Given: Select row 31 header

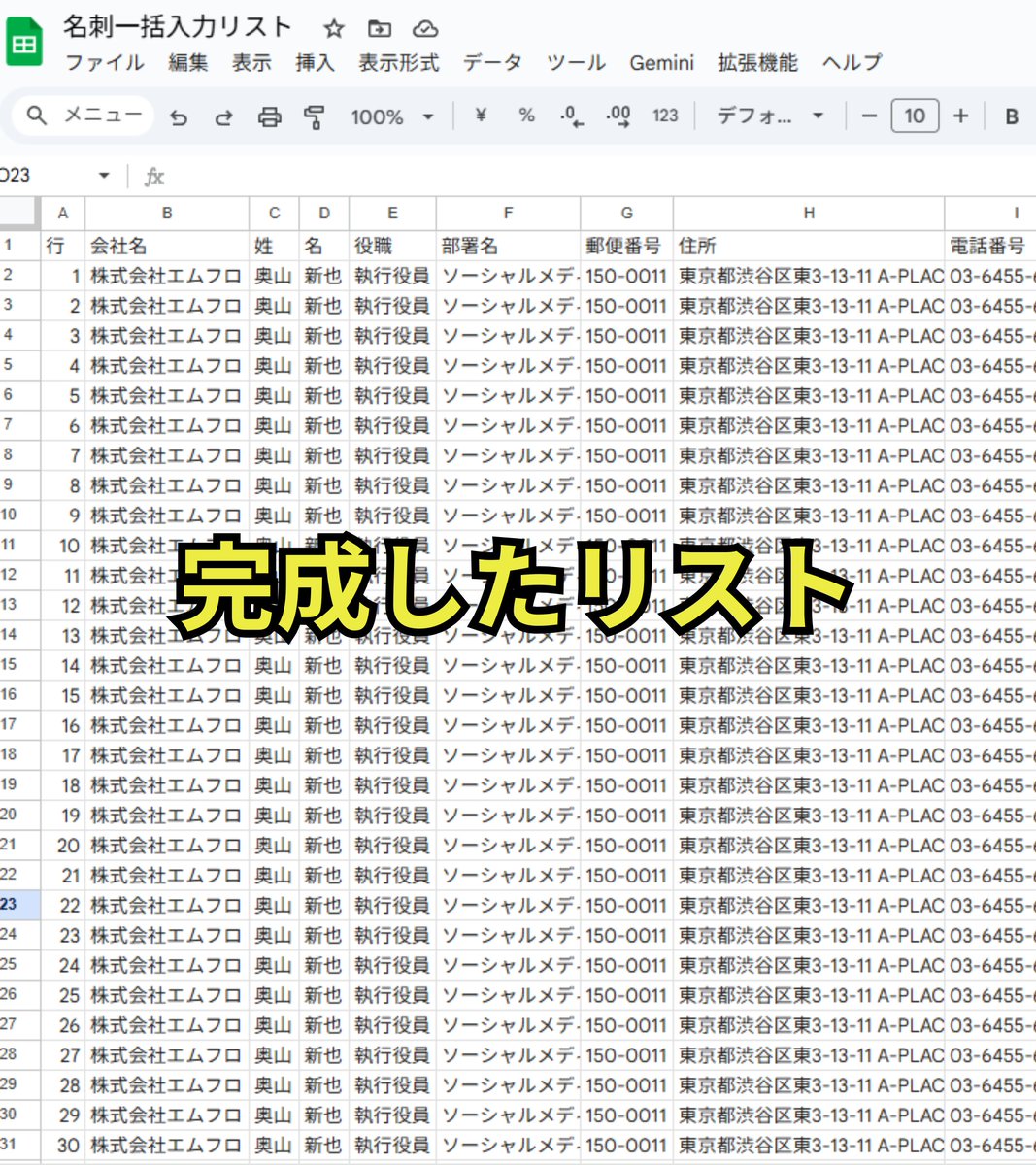Looking at the screenshot, I should [19, 1145].
